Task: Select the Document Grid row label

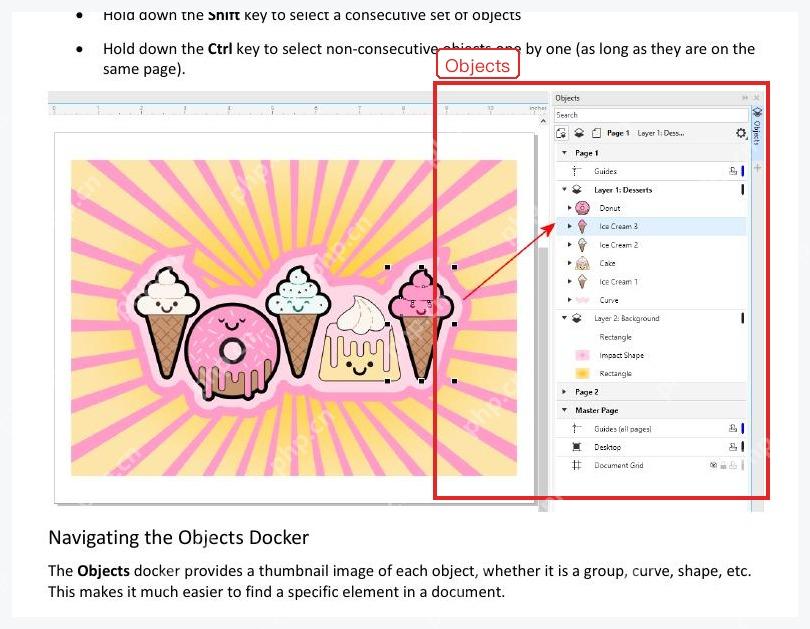Action: click(619, 465)
